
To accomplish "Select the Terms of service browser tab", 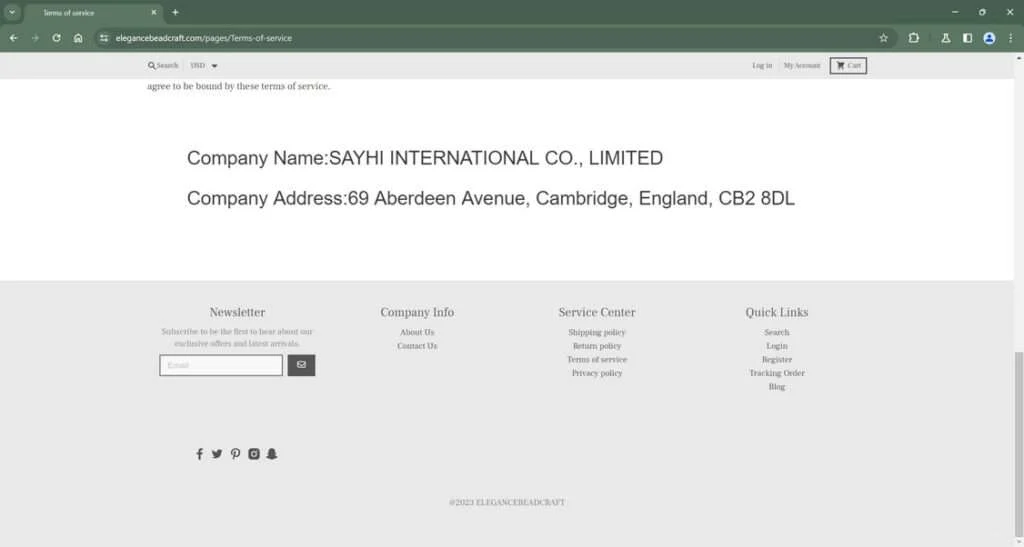I will [91, 12].
